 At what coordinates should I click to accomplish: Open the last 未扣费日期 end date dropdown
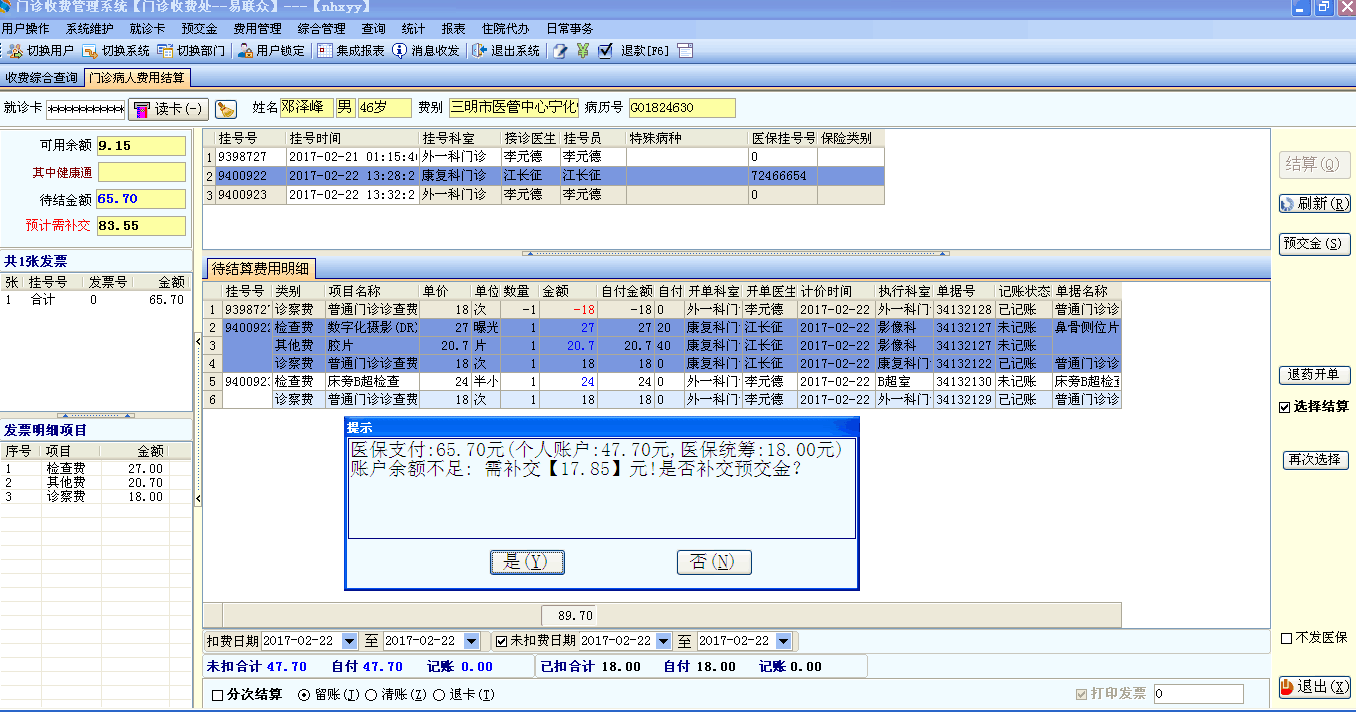pos(783,641)
